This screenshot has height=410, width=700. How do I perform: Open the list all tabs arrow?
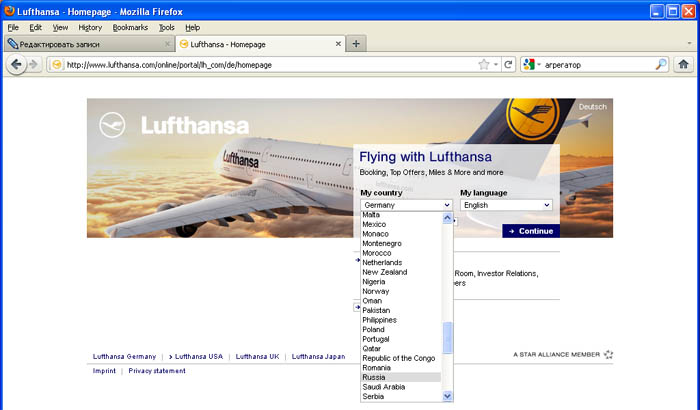point(689,44)
